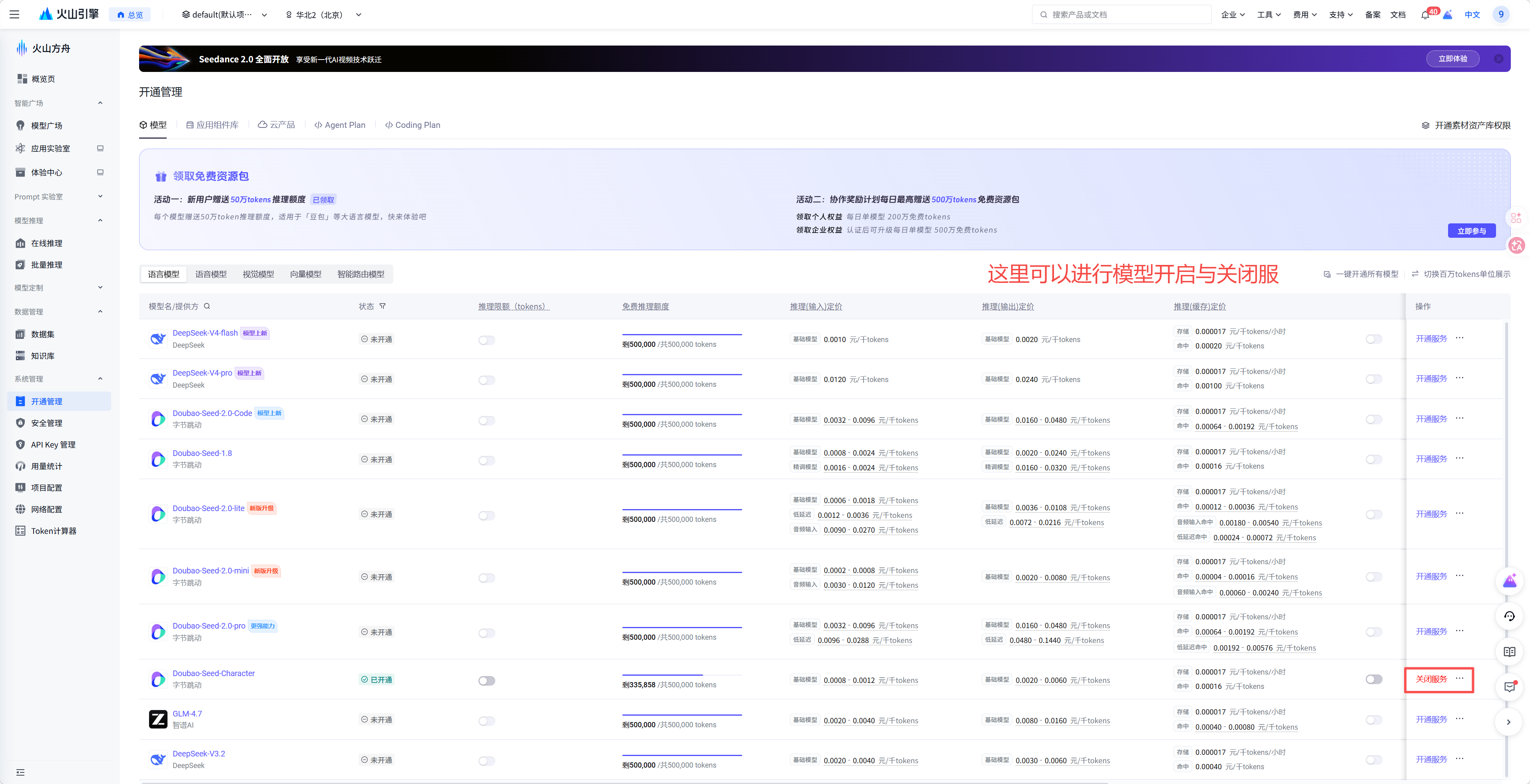
Task: Expand the 模型定制 sidebar section
Action: (60, 287)
